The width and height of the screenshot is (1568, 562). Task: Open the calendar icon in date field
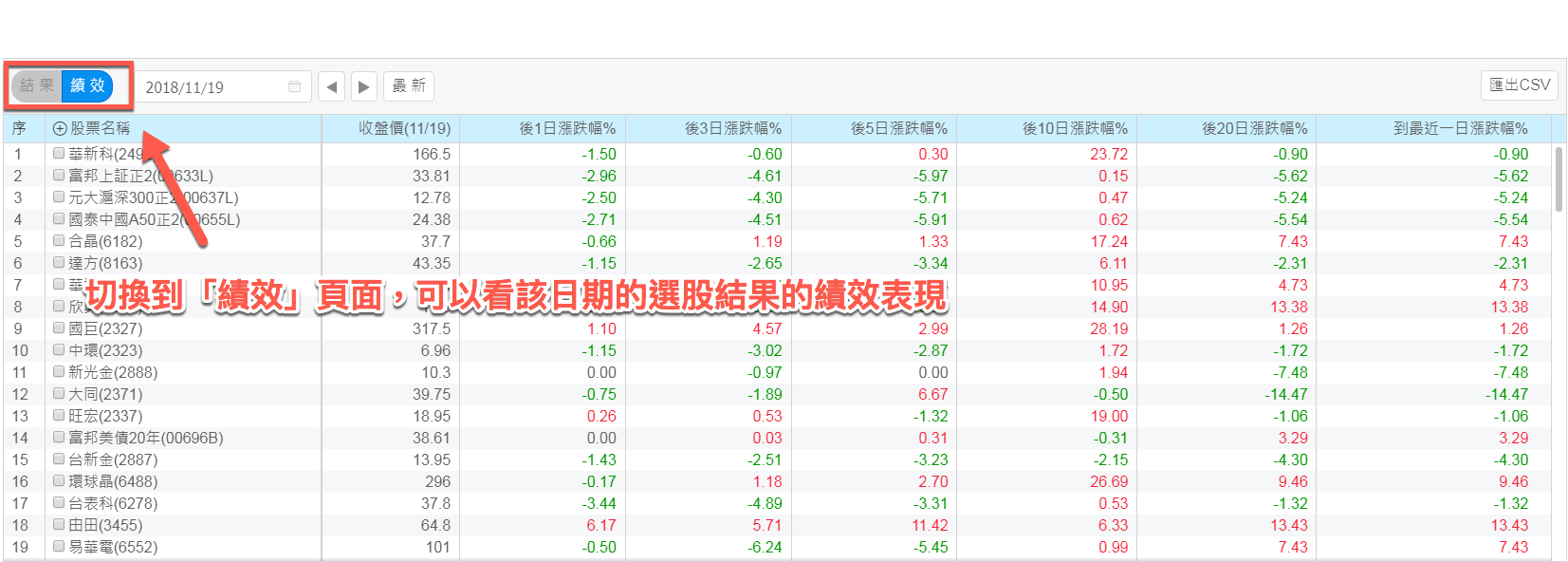[294, 86]
